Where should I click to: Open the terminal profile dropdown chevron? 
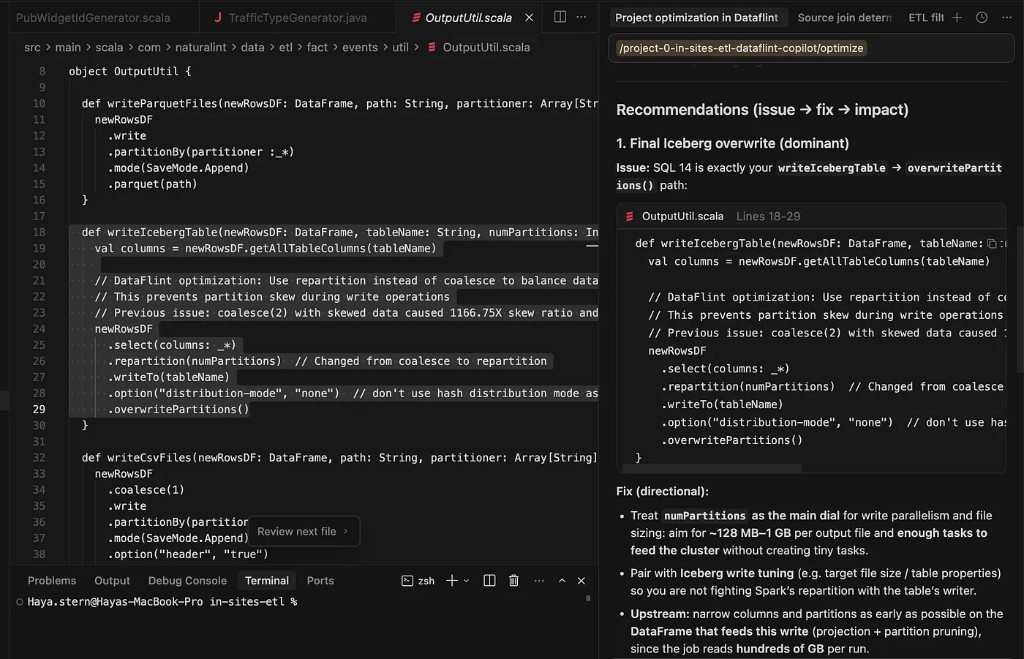[x=466, y=580]
